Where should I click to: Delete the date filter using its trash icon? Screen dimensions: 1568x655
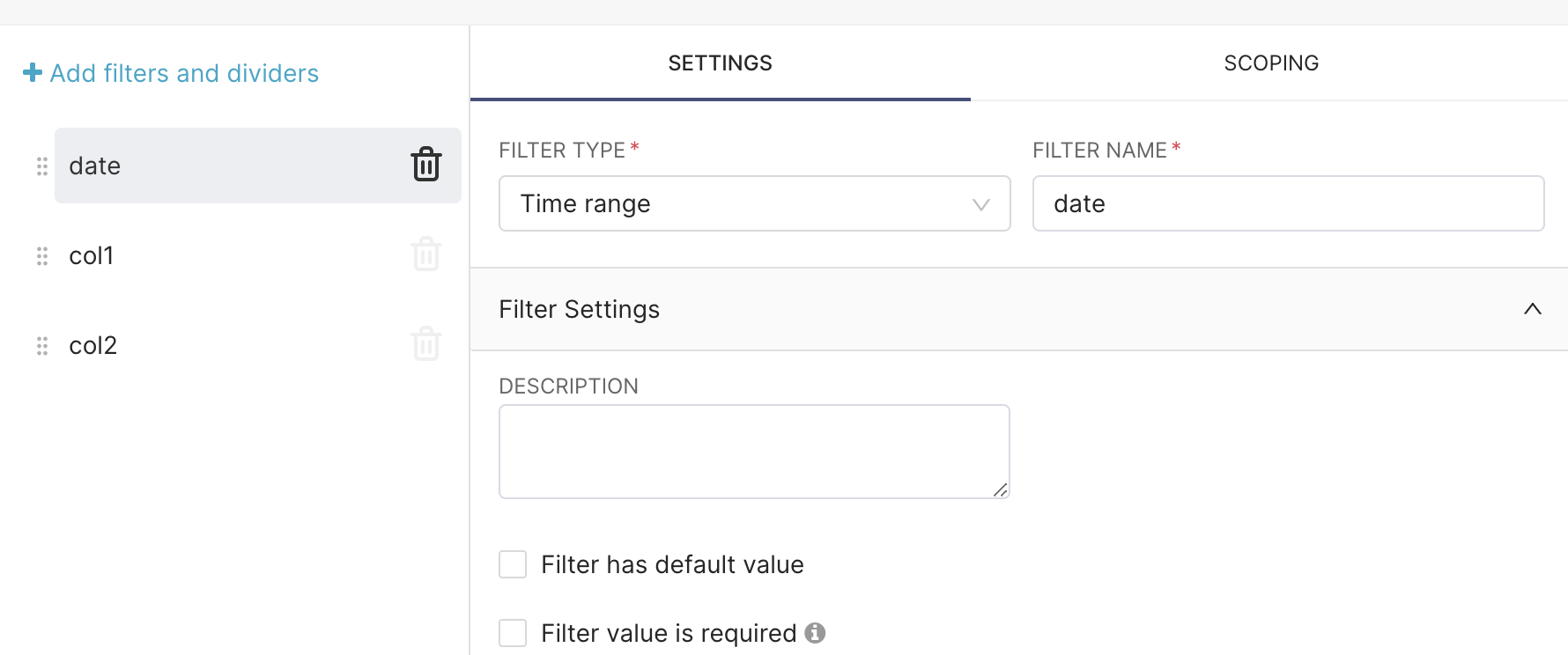[x=425, y=165]
